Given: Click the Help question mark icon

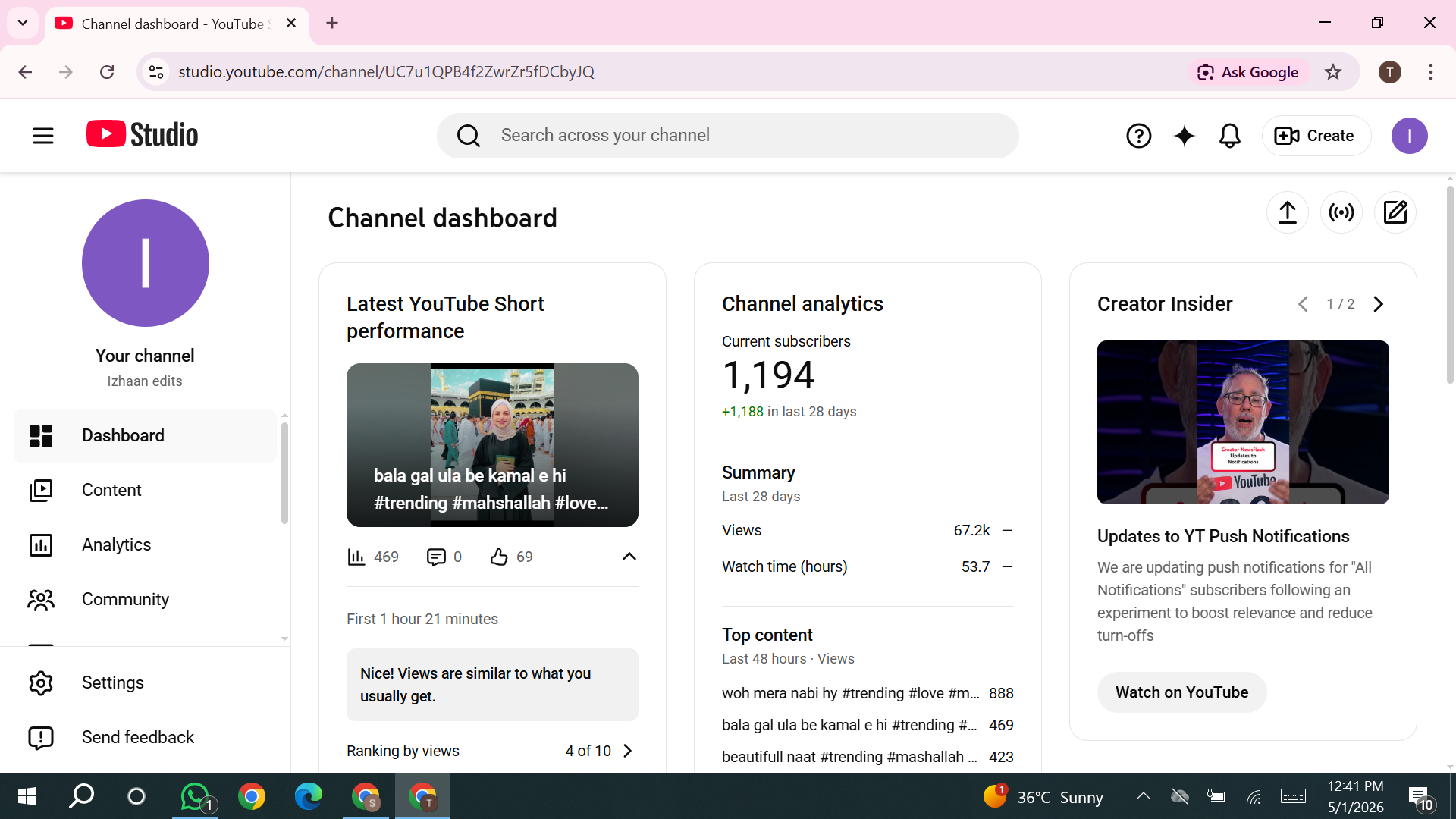Looking at the screenshot, I should coord(1138,136).
